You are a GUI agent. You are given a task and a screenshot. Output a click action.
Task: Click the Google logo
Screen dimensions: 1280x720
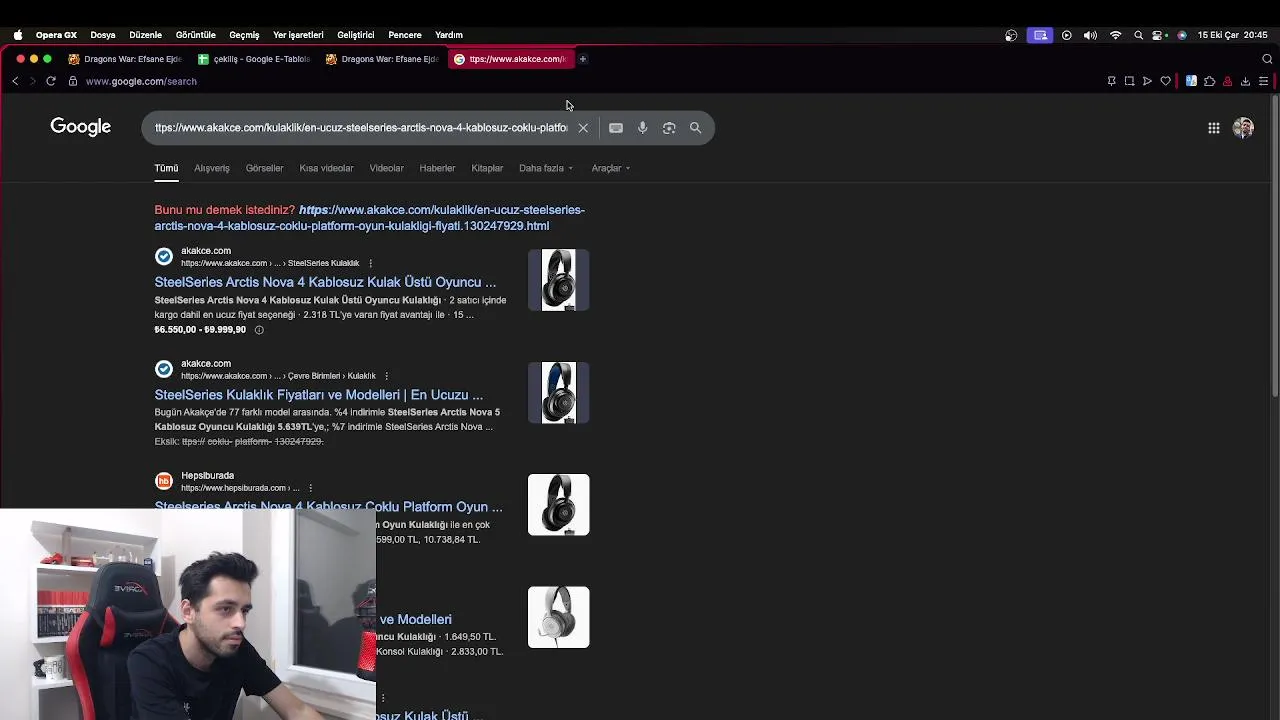click(81, 127)
